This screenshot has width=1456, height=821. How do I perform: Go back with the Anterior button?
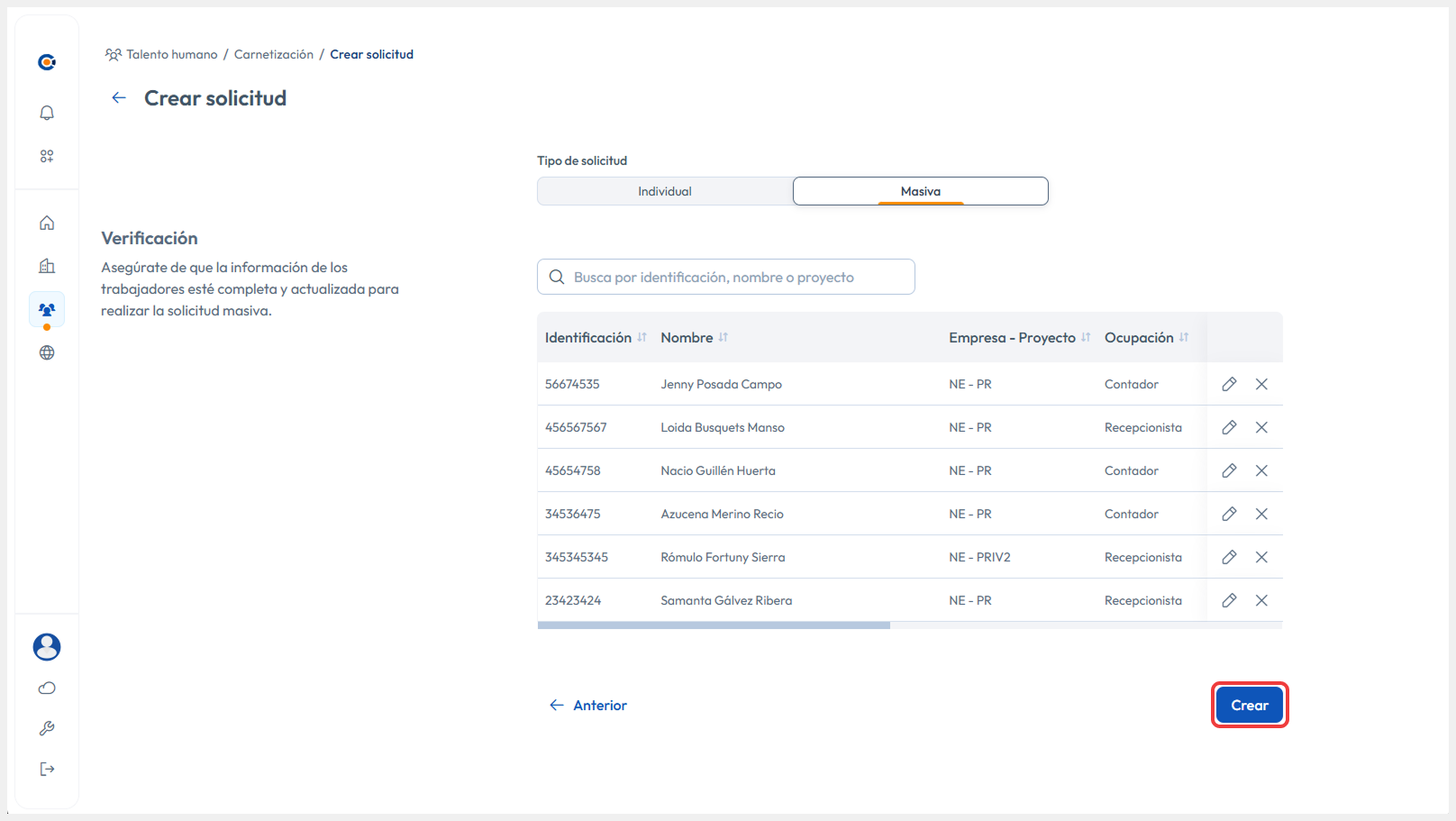click(x=588, y=705)
